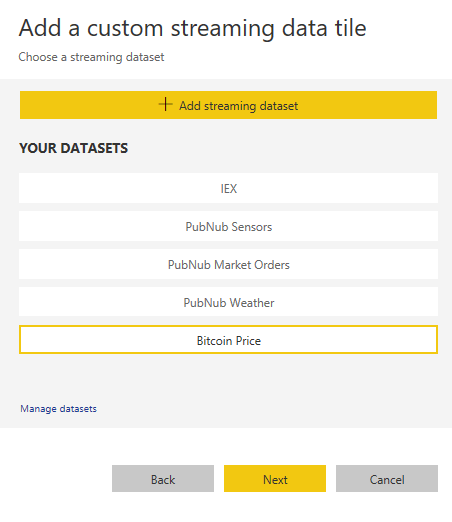Click the 'Choose a streaming dataset' subtitle

[x=91, y=57]
